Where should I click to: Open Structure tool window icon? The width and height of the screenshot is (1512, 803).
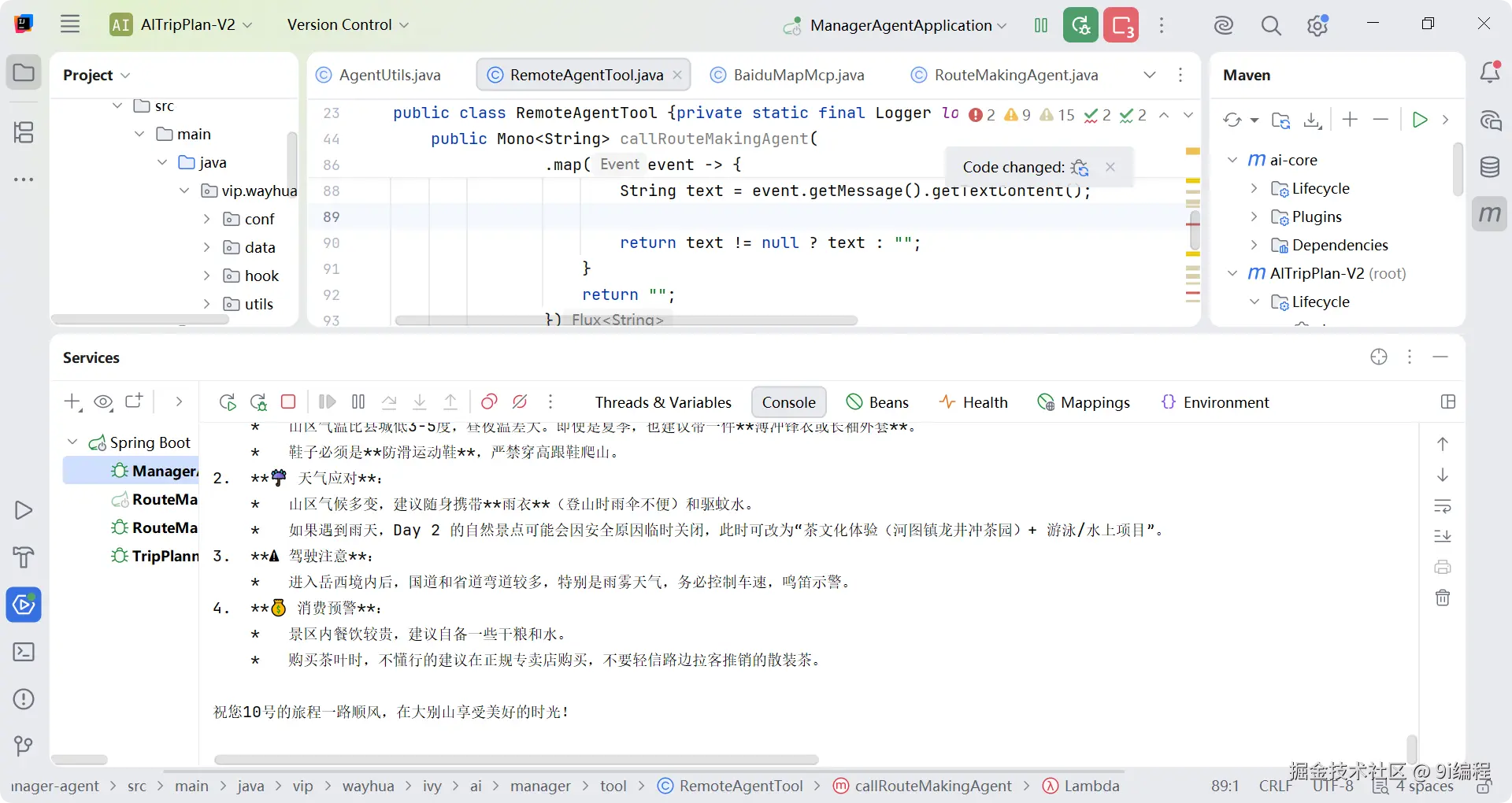pos(24,131)
